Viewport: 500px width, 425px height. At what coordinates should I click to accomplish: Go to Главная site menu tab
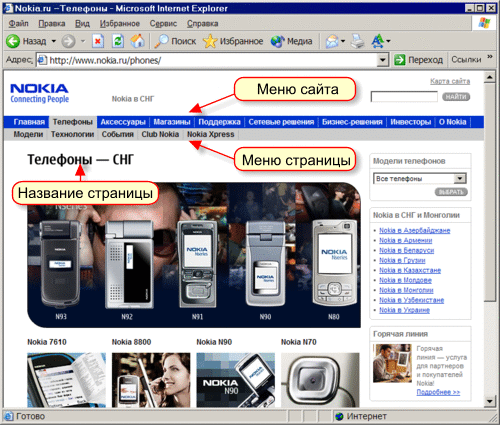point(29,122)
